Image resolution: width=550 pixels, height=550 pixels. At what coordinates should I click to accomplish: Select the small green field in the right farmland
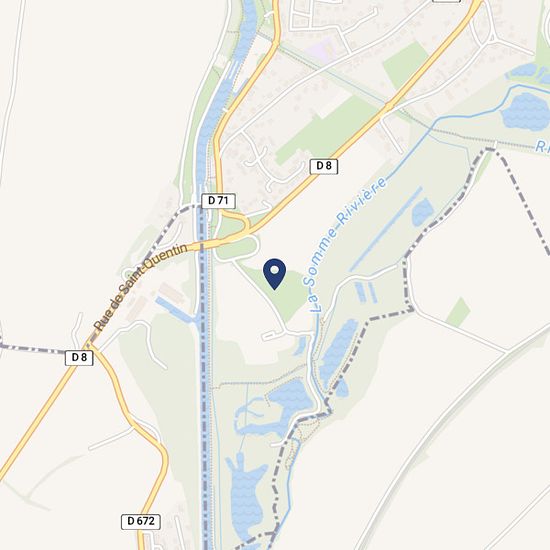[458, 312]
